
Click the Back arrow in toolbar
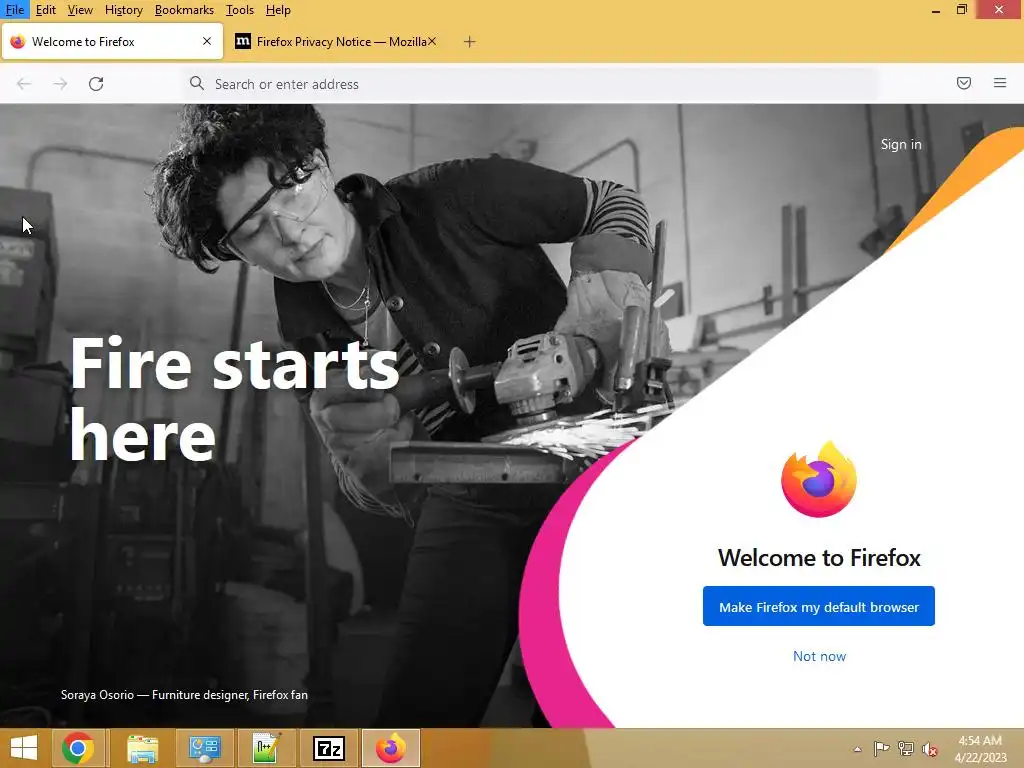point(24,84)
